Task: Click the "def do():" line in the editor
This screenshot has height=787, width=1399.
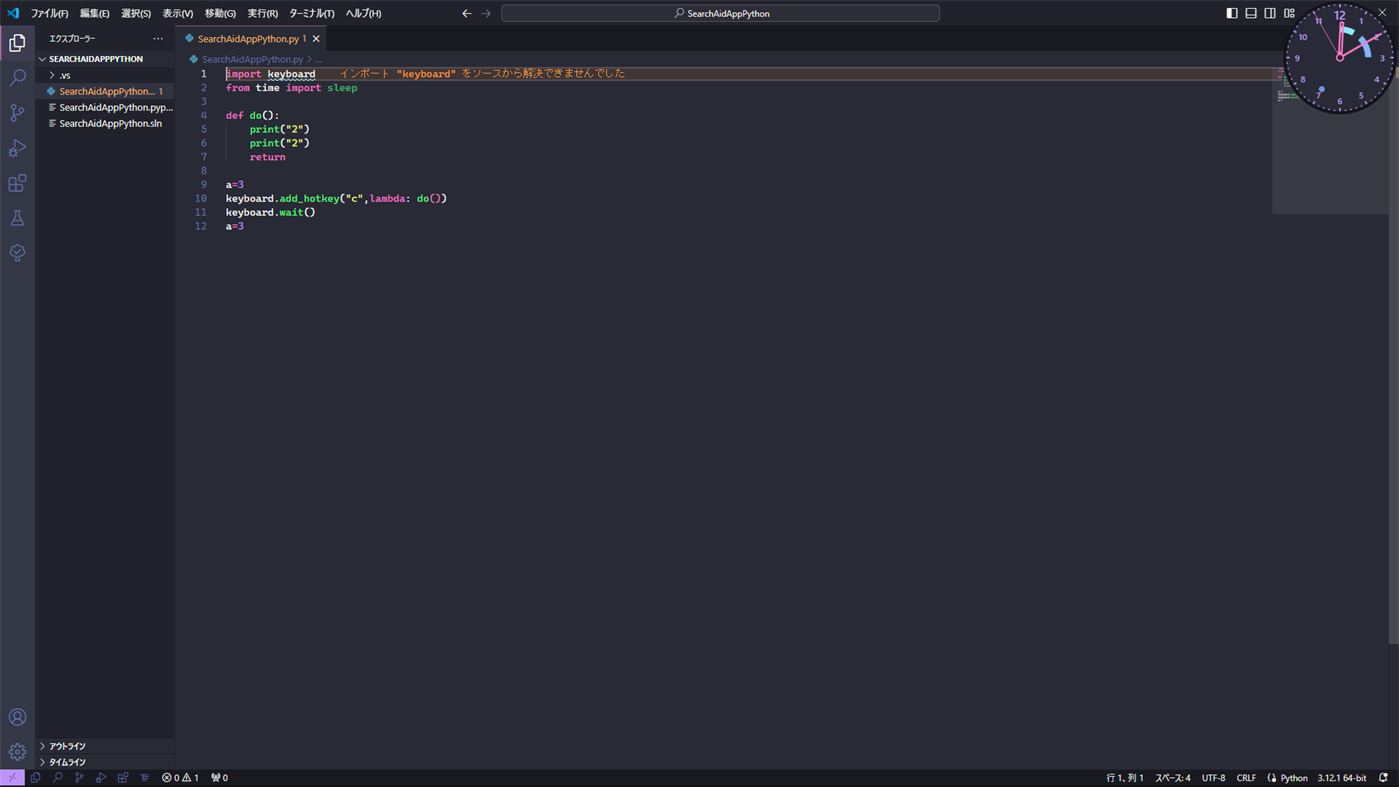Action: [x=252, y=115]
